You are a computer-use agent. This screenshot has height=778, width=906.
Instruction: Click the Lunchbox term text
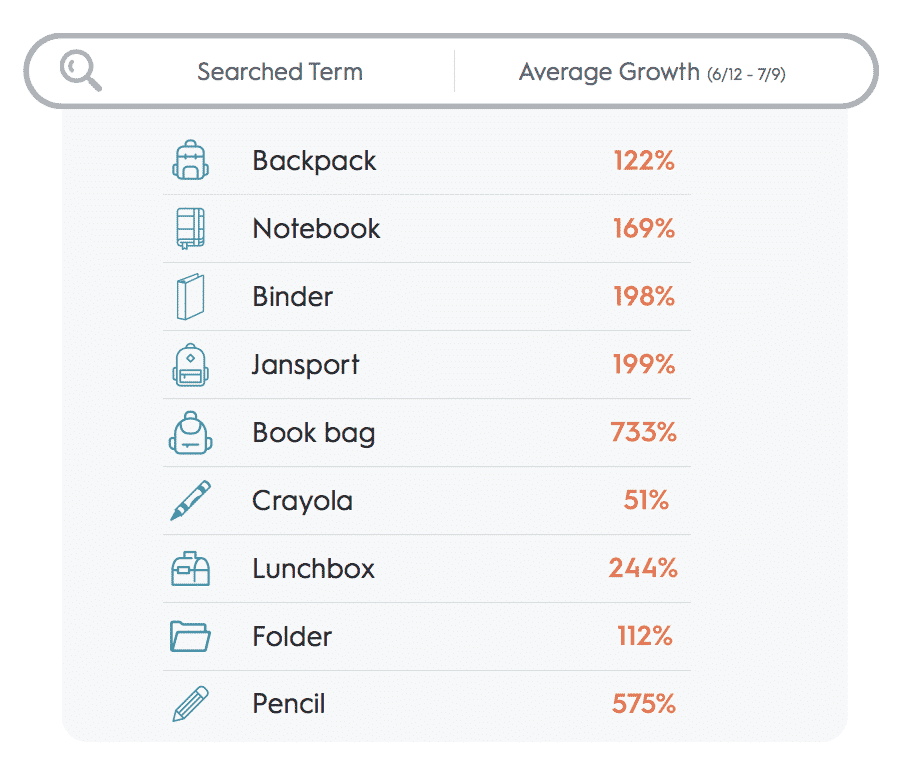(x=314, y=568)
